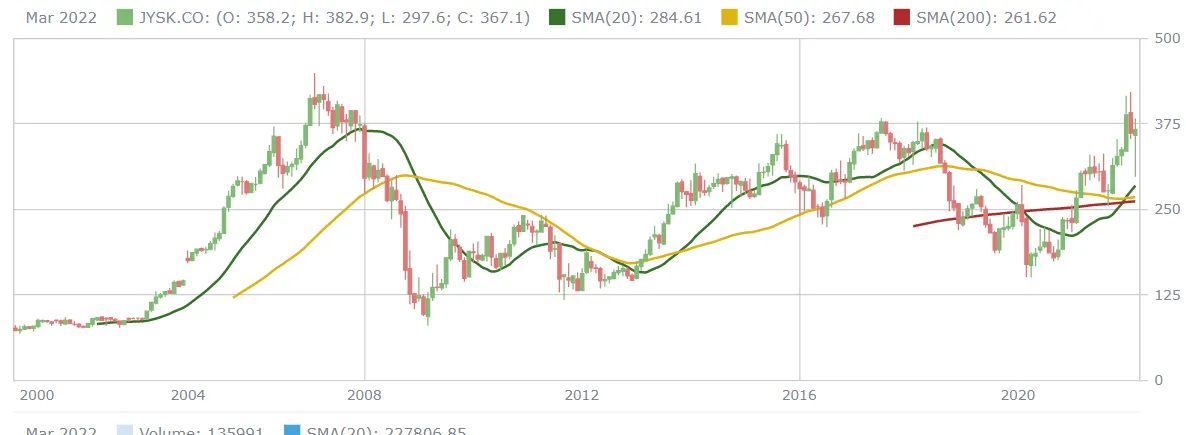Click the Mar 2022 date above chart
This screenshot has height=435, width=1186.
62,18
